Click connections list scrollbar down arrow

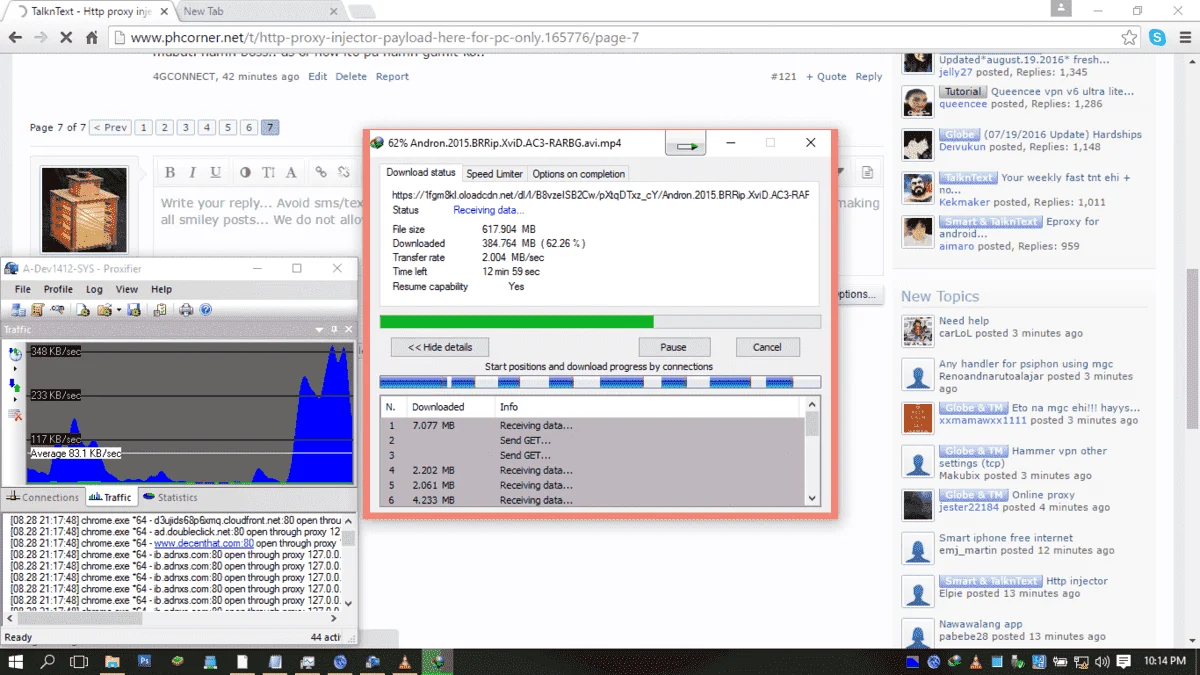coord(812,498)
